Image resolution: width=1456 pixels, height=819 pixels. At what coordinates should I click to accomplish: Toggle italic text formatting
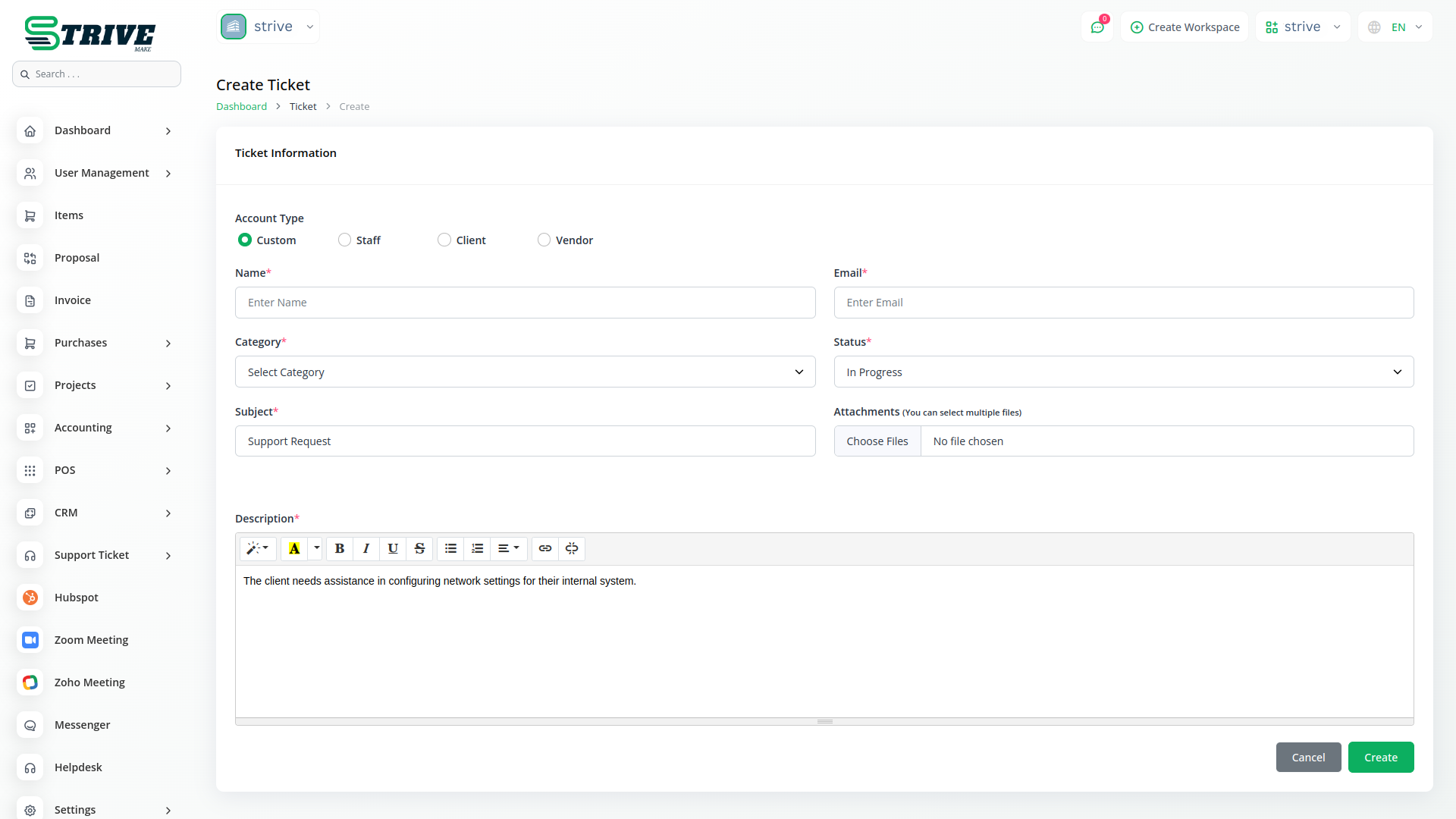(x=366, y=548)
